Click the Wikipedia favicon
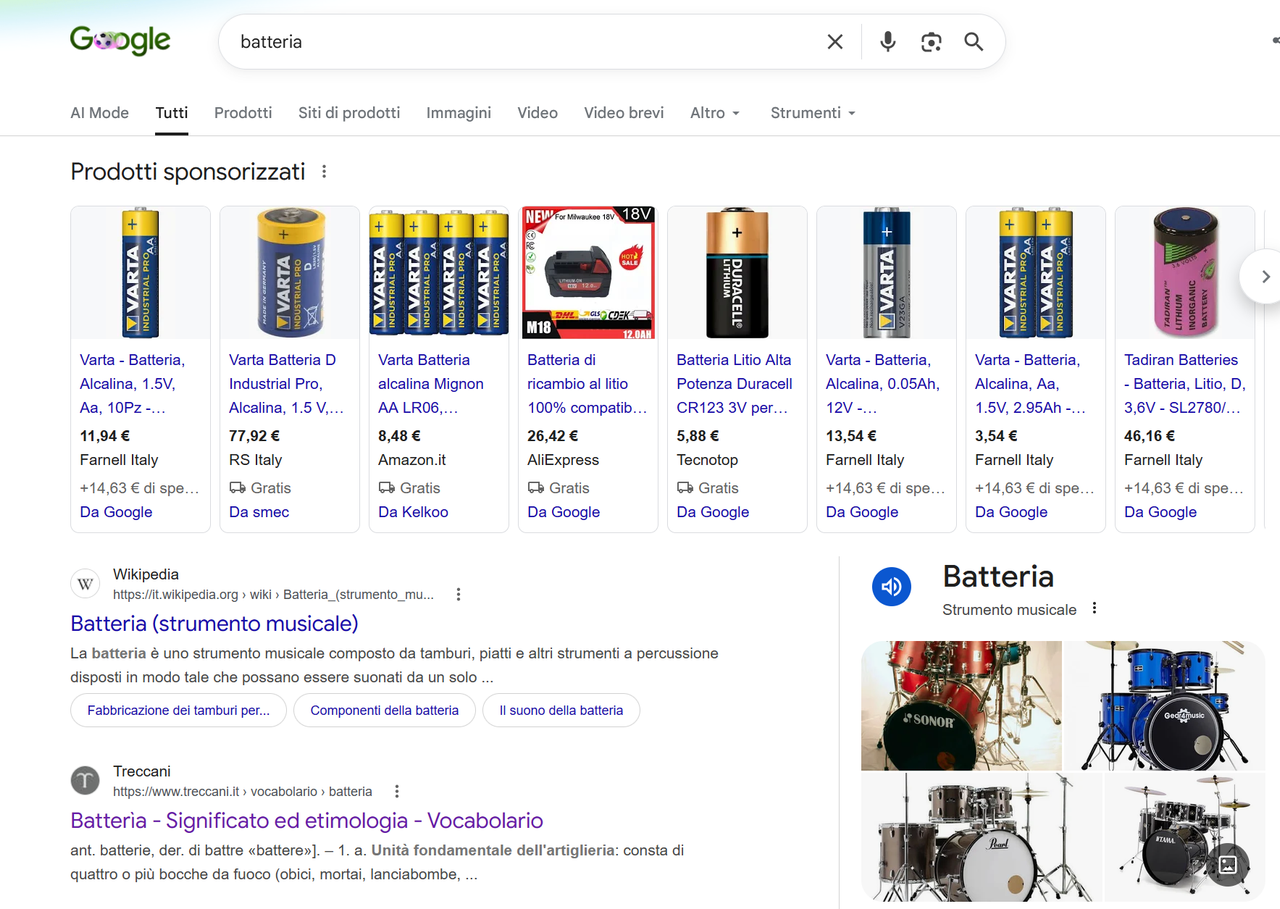1280x909 pixels. click(x=85, y=584)
